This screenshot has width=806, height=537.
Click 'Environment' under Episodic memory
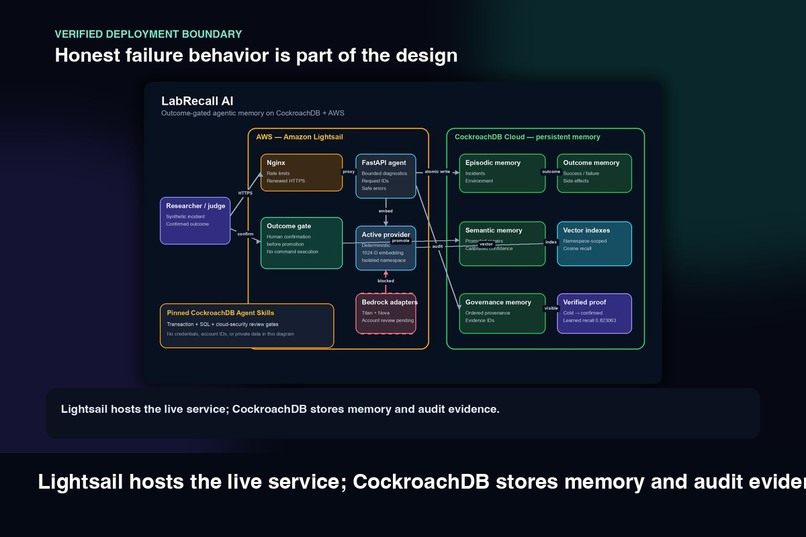[479, 181]
